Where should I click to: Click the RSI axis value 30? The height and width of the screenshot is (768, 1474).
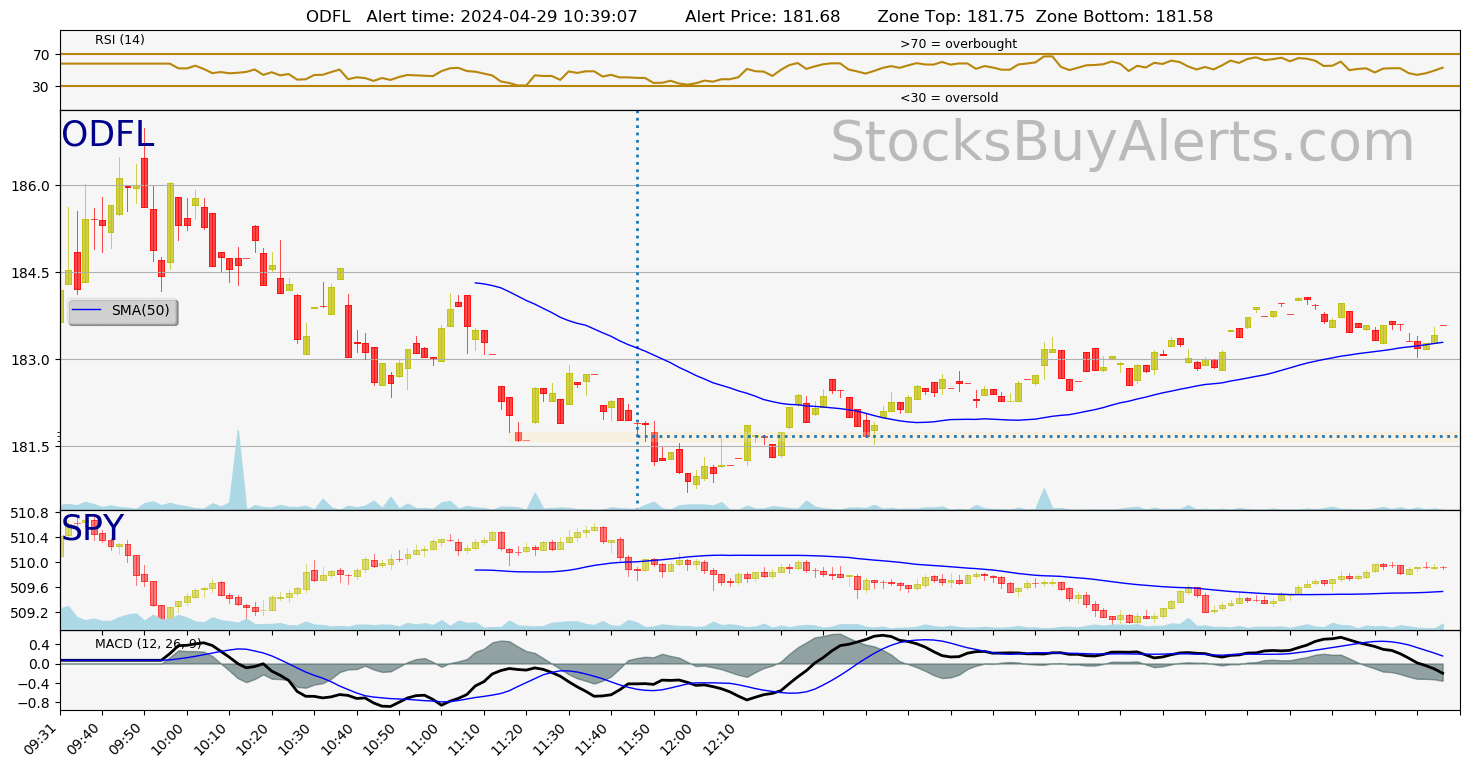point(41,87)
